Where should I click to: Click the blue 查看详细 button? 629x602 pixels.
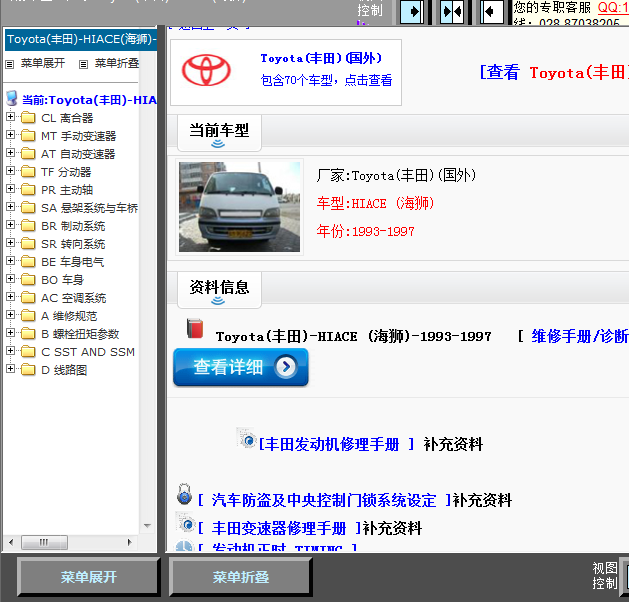[x=241, y=367]
